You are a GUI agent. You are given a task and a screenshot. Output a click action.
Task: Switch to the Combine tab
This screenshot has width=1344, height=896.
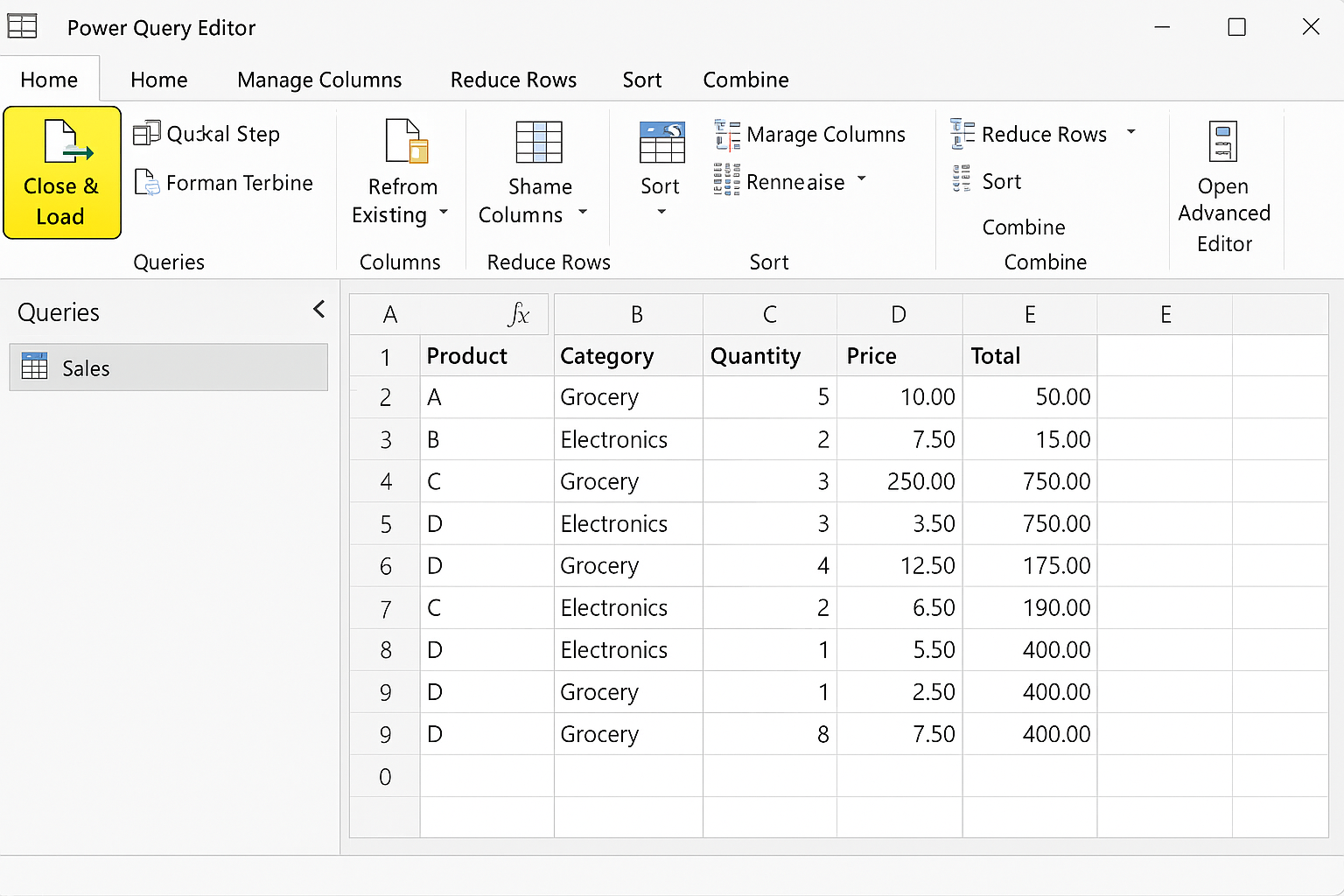coord(746,80)
